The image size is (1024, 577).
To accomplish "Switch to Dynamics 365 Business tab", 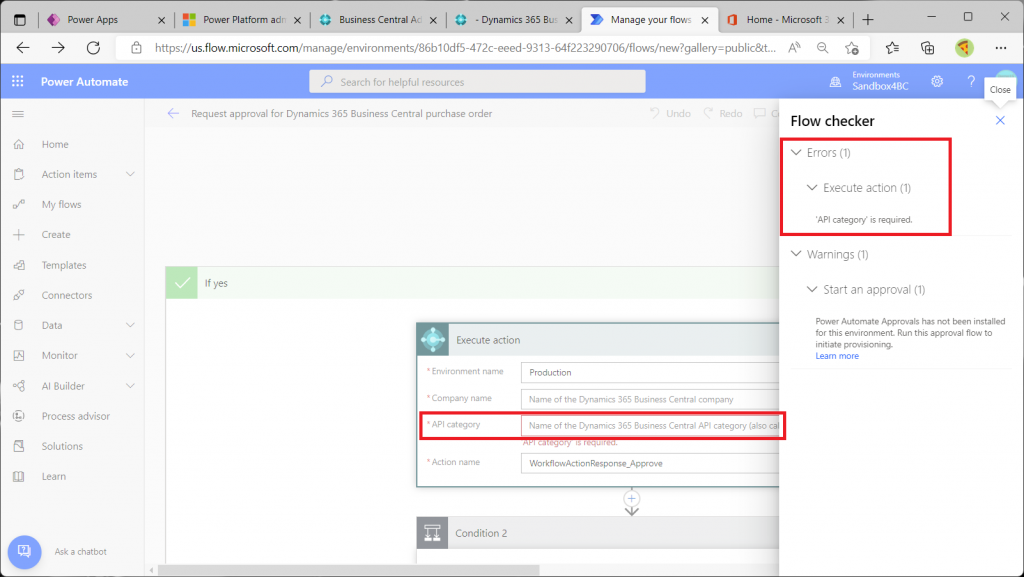I will [x=513, y=20].
